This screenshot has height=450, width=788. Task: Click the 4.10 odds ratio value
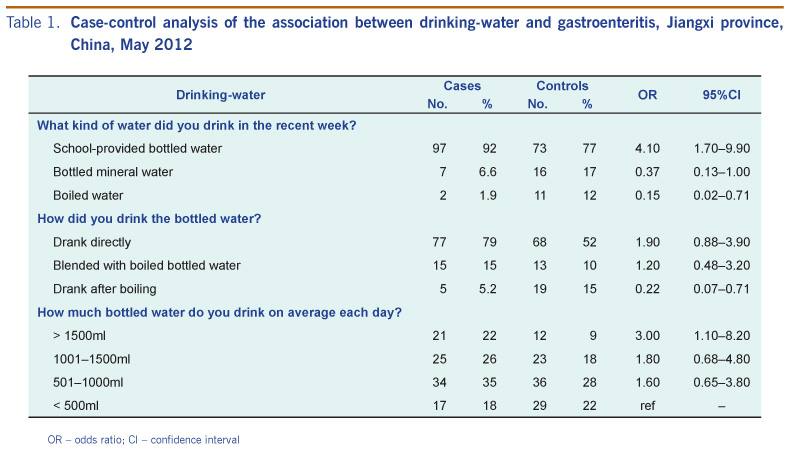[647, 148]
